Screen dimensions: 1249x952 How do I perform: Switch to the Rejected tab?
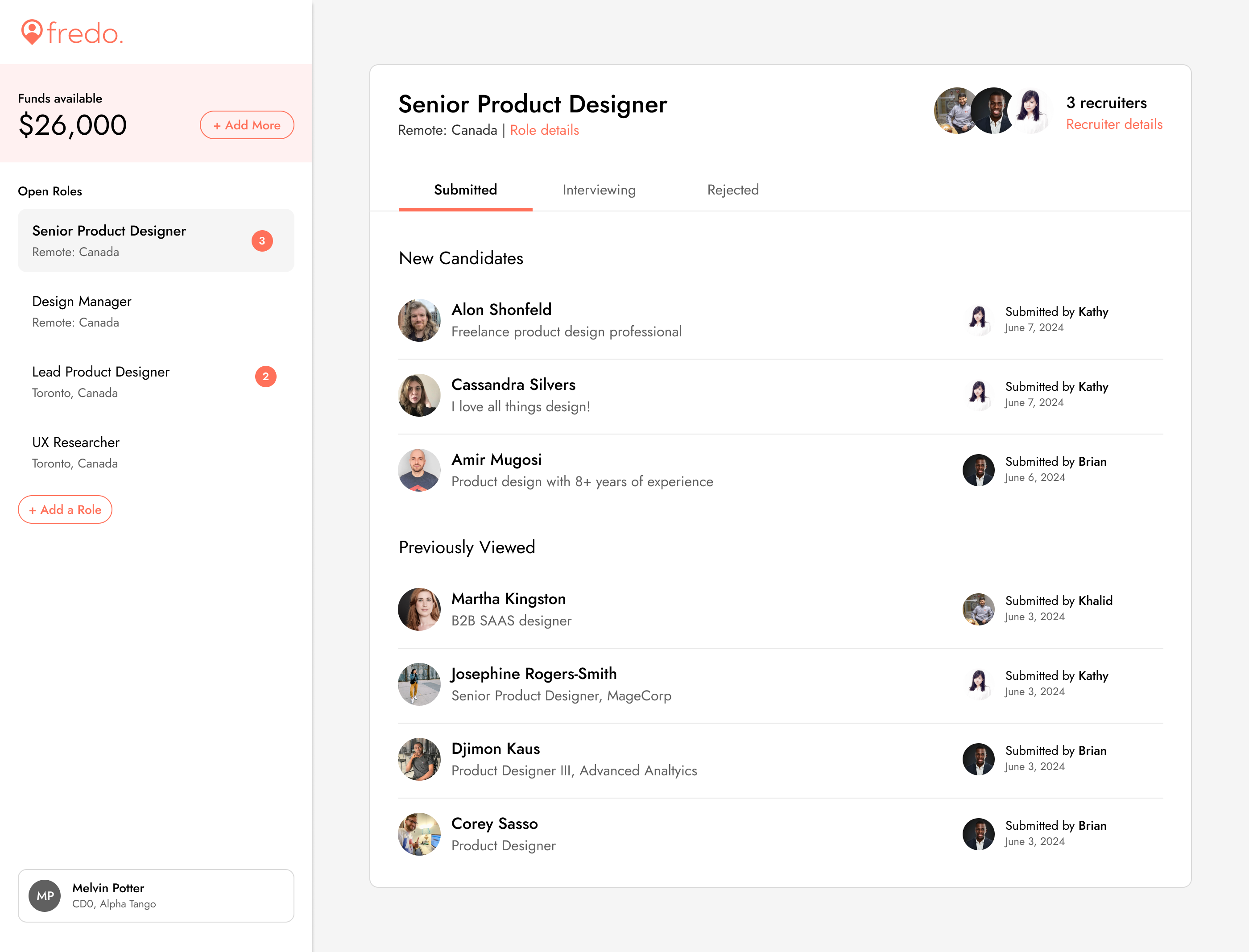point(733,190)
